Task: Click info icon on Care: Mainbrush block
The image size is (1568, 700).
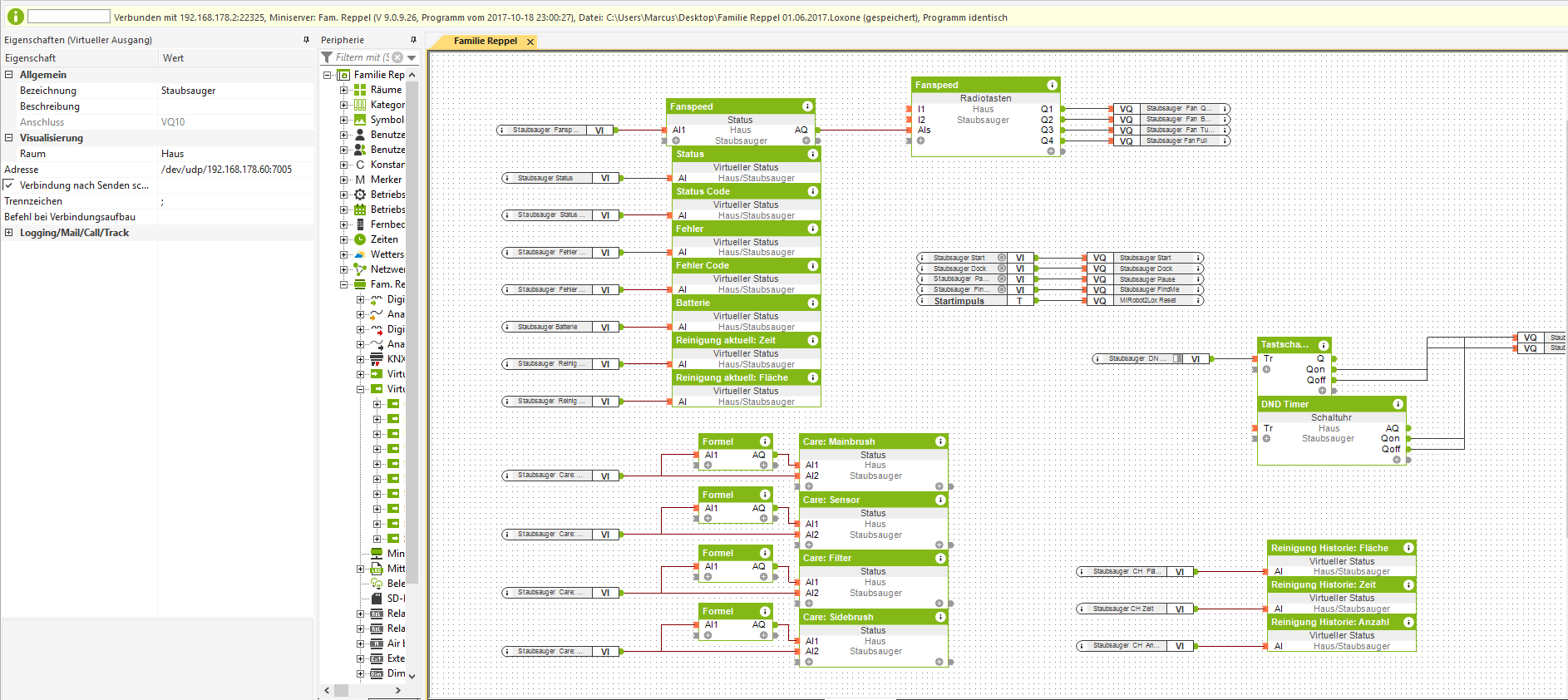Action: coord(940,441)
